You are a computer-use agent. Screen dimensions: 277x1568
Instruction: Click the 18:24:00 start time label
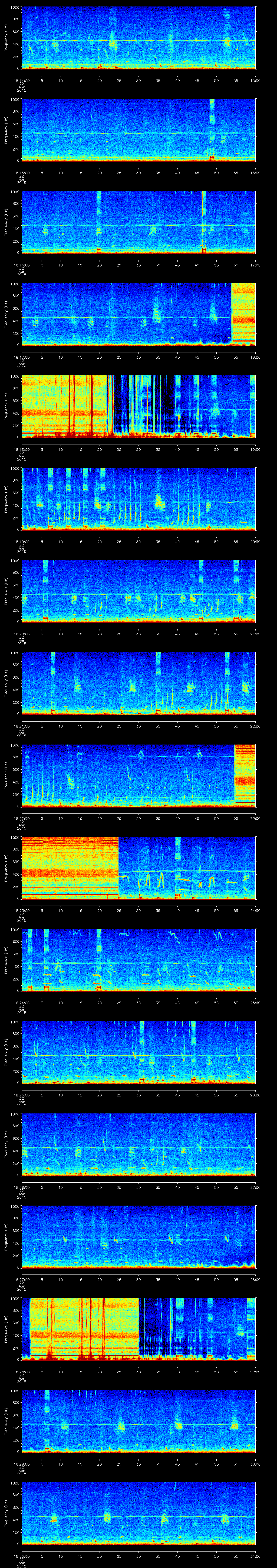[x=21, y=1003]
